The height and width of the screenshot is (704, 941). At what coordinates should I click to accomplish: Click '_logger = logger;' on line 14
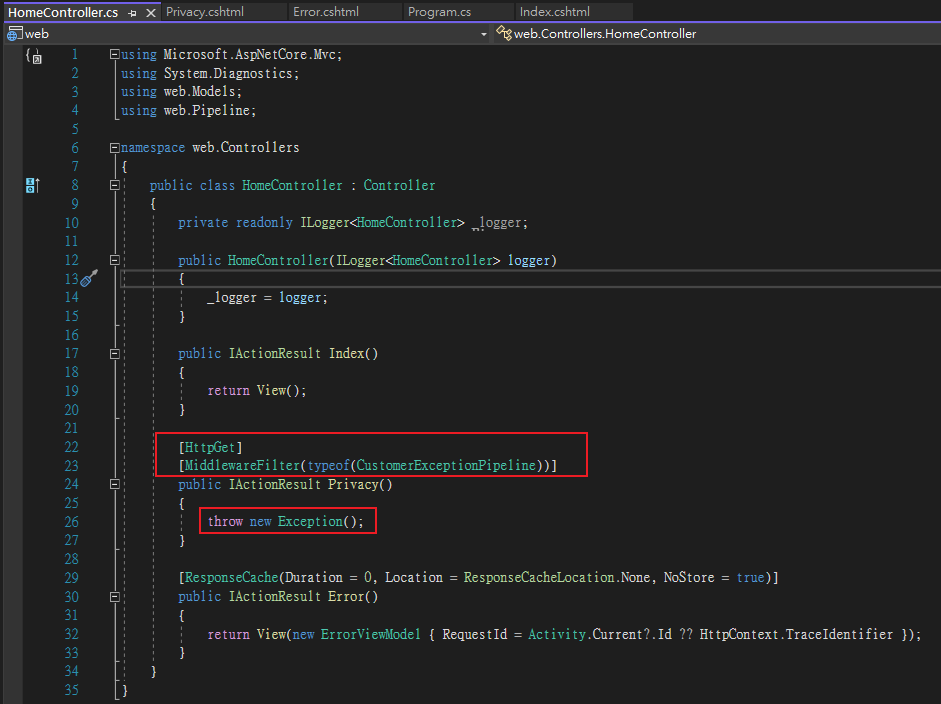(x=267, y=298)
